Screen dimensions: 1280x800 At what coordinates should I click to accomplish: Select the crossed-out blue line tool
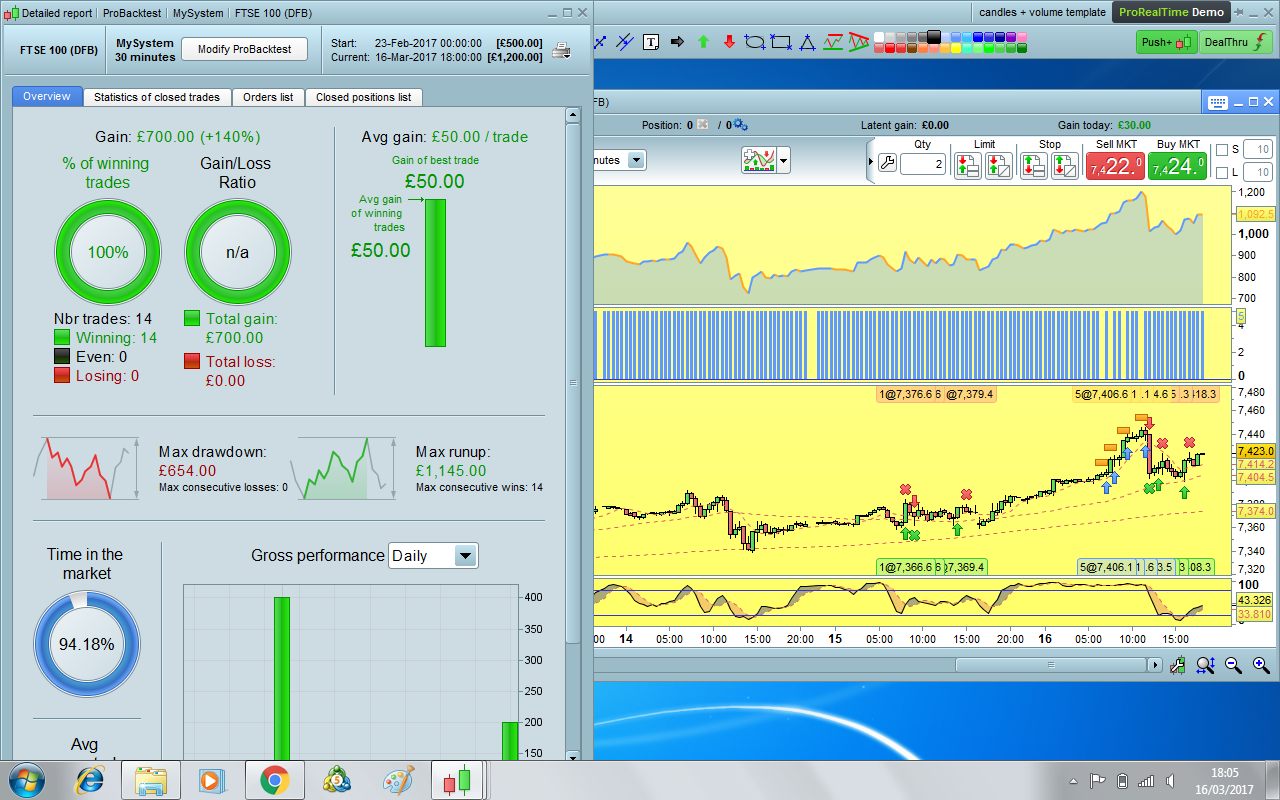(626, 42)
